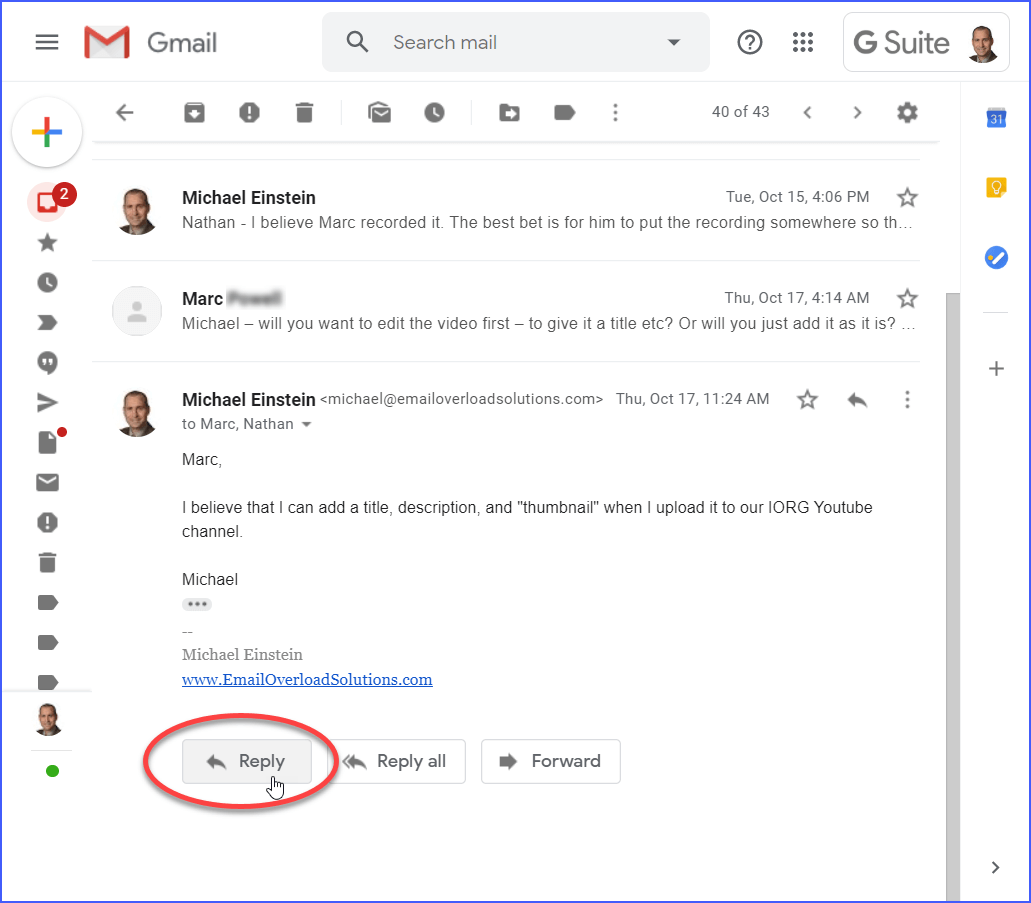Expand recipient details for Marc and Nathan
The image size is (1031, 903).
point(307,424)
